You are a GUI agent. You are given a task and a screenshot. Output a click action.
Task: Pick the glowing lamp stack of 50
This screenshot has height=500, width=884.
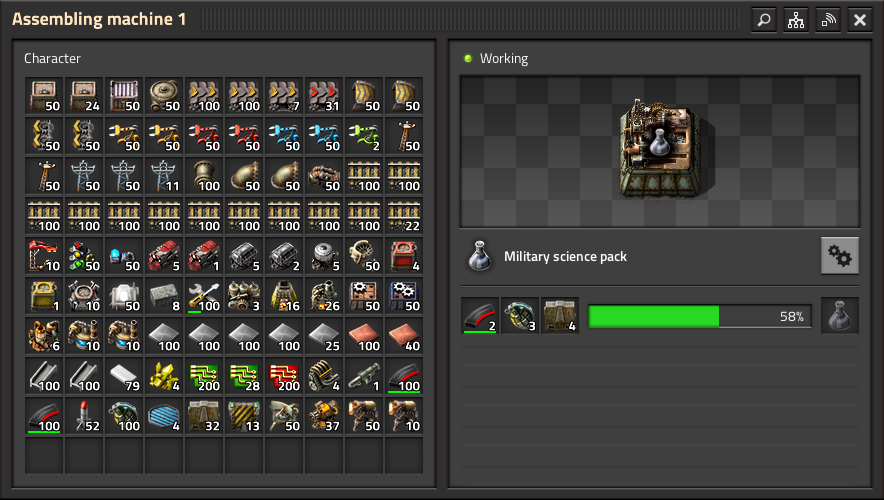click(x=124, y=296)
